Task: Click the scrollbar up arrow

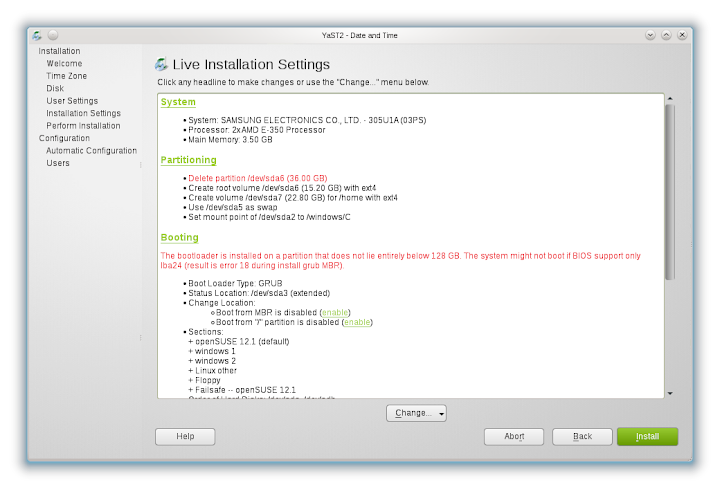Action: click(670, 99)
